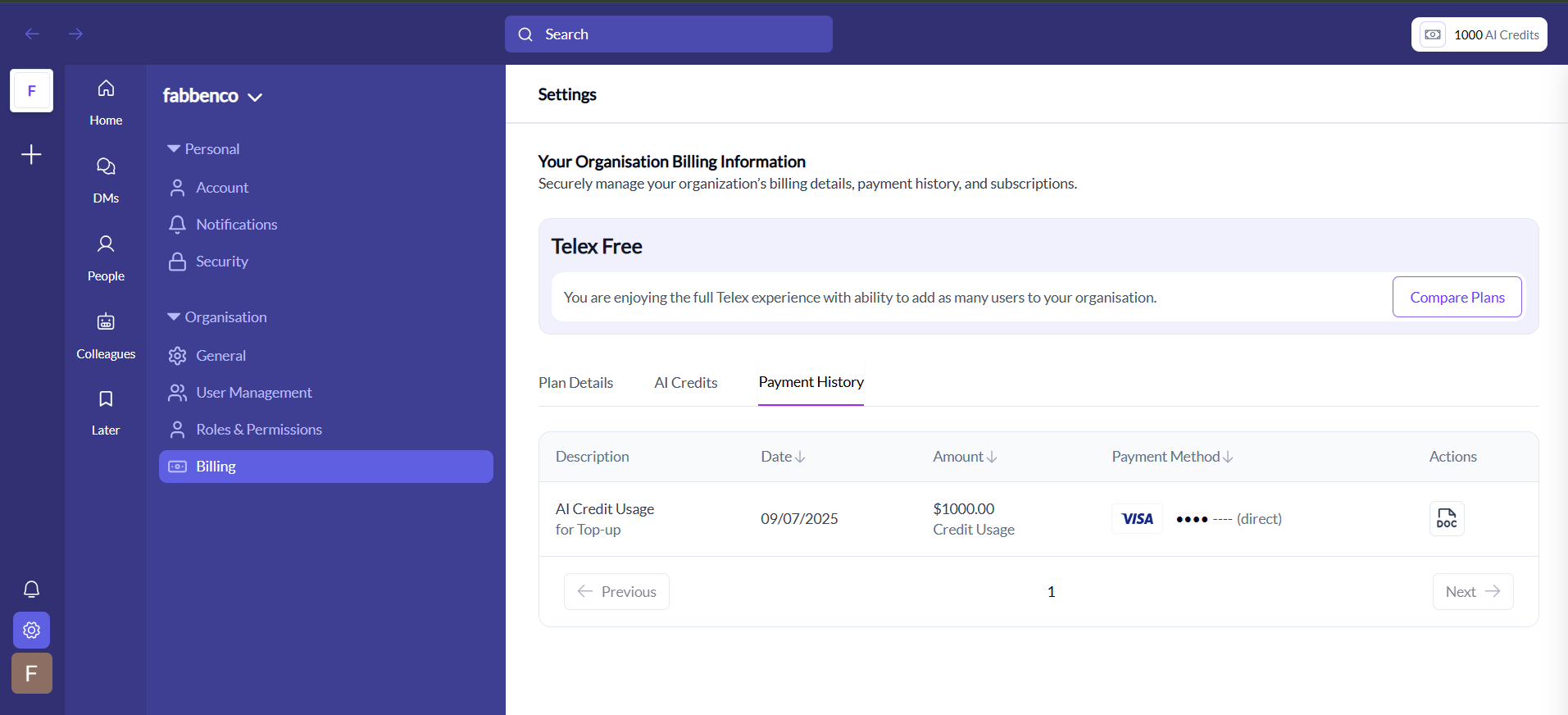This screenshot has width=1568, height=715.
Task: Click the AI Credits banknote icon
Action: pyautogui.click(x=1433, y=34)
